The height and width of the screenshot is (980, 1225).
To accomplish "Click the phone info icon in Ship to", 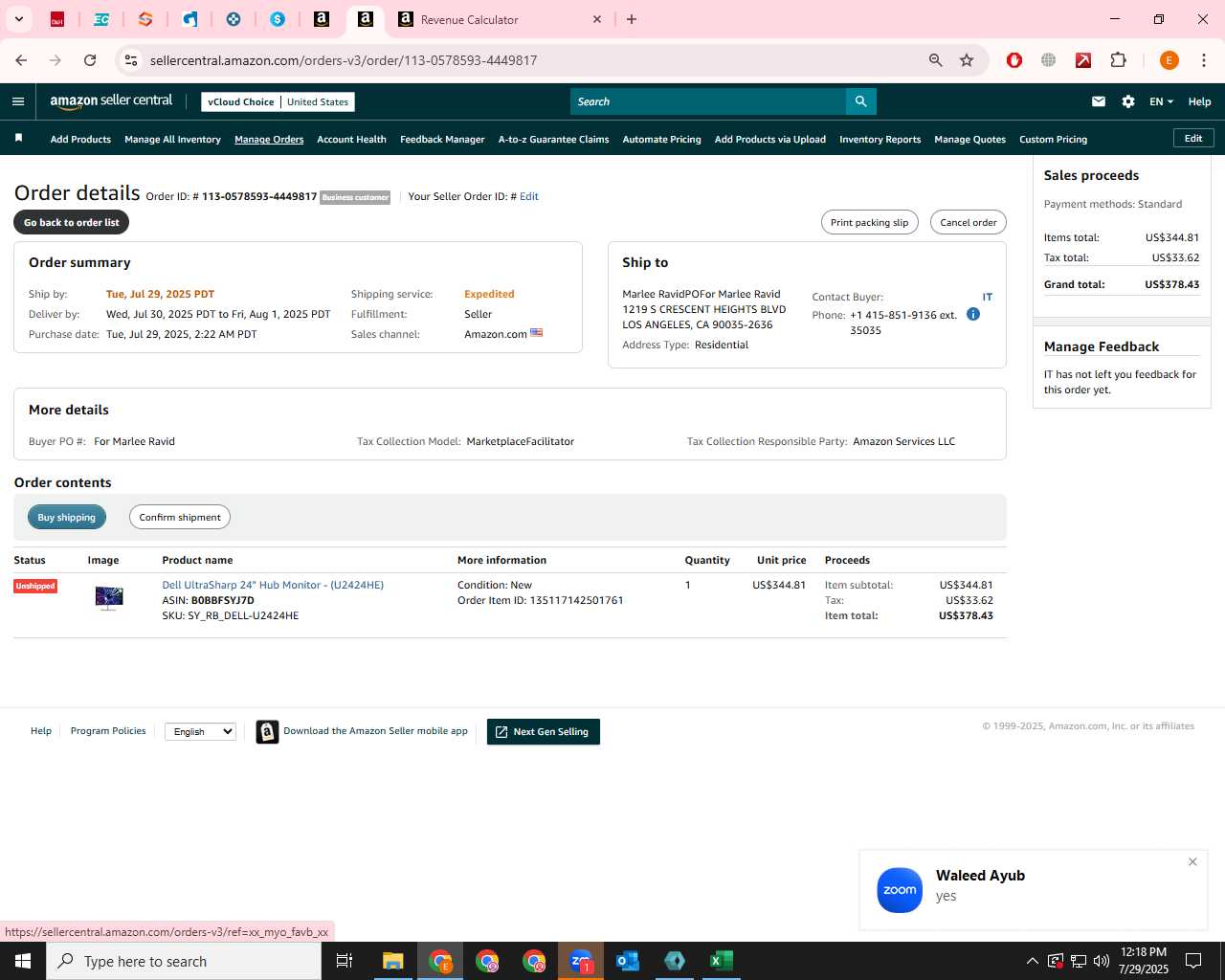I will [x=973, y=314].
